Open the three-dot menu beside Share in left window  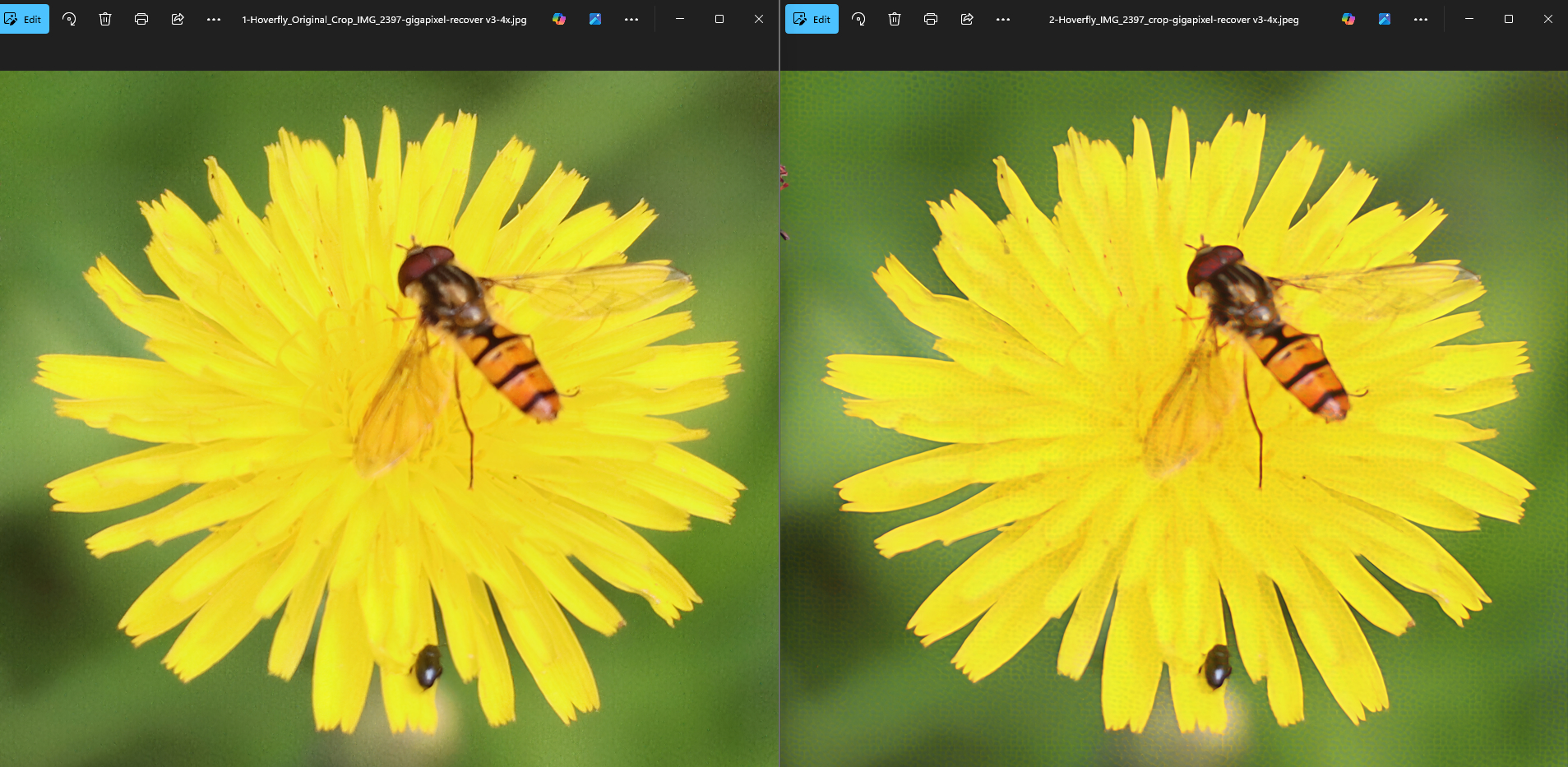[214, 19]
